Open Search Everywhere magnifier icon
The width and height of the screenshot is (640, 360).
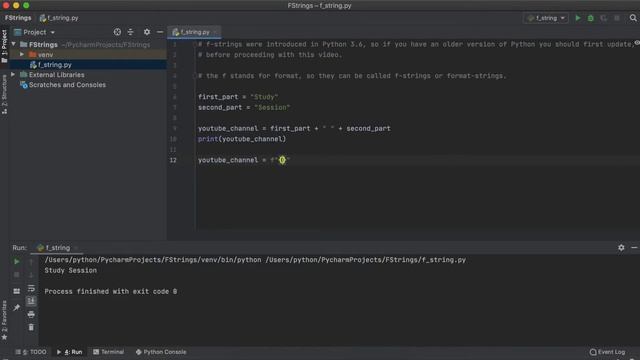[633, 18]
